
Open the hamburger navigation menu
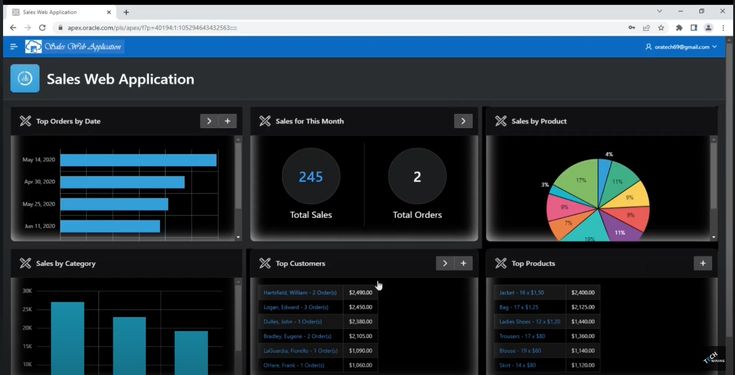tap(14, 46)
